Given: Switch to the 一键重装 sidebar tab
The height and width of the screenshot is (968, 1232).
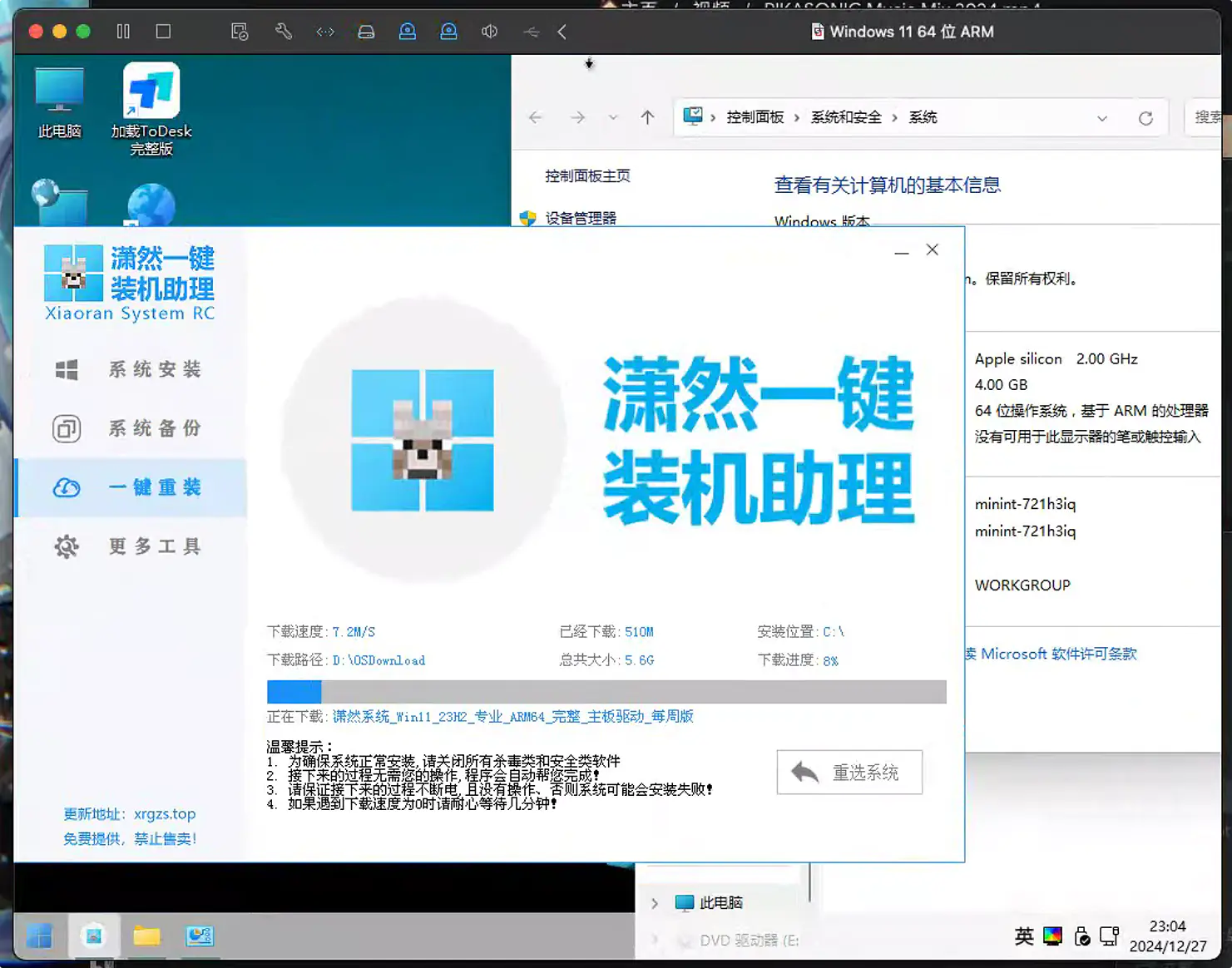Looking at the screenshot, I should pyautogui.click(x=131, y=487).
